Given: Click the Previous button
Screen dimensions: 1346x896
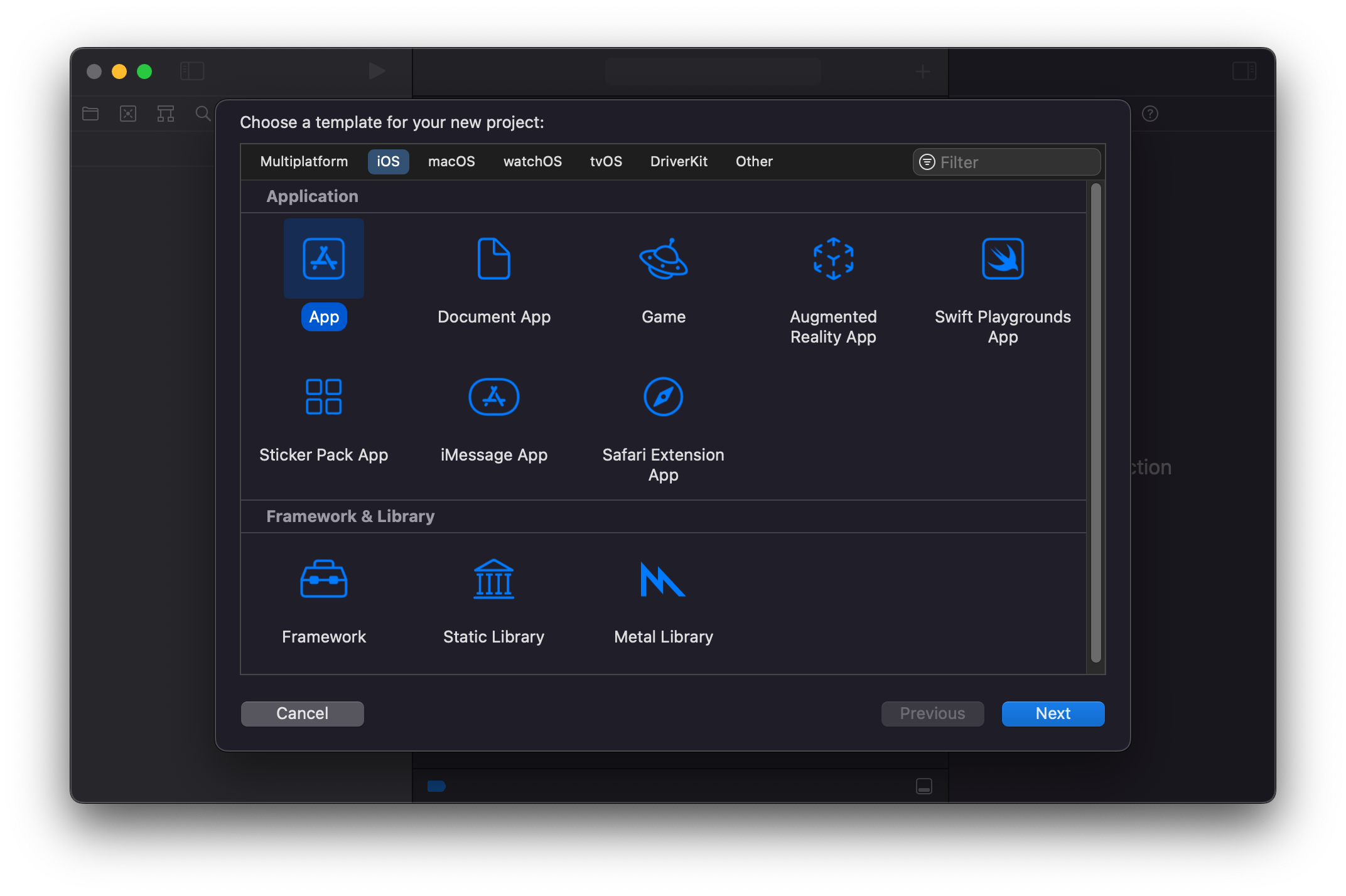Looking at the screenshot, I should point(932,713).
